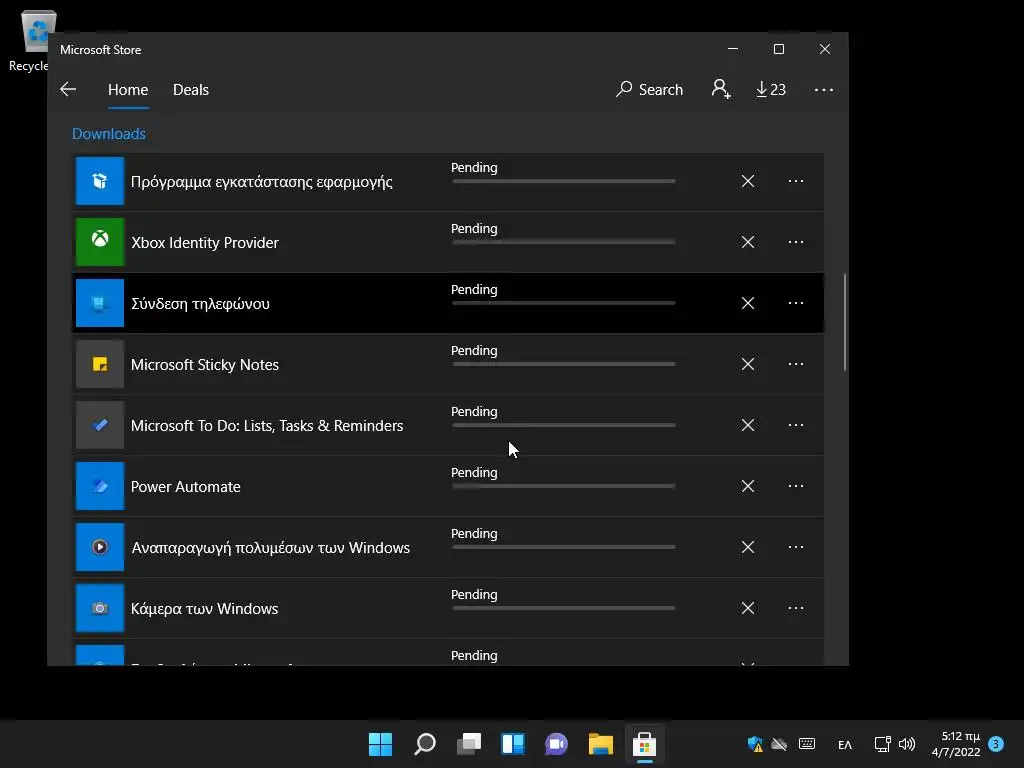Click the Κάμερα των Windows icon
Image resolution: width=1024 pixels, height=768 pixels.
100,608
